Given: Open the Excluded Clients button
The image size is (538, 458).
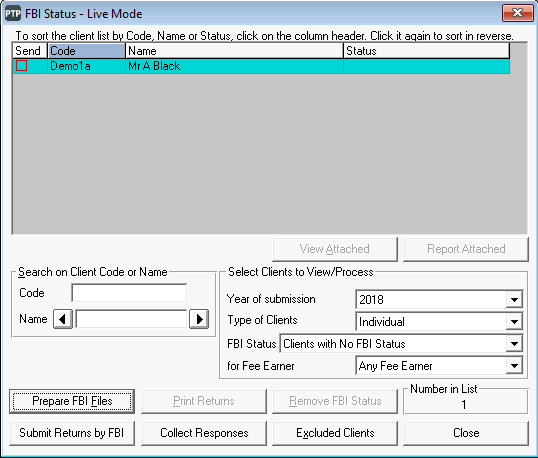Looking at the screenshot, I should pos(335,433).
